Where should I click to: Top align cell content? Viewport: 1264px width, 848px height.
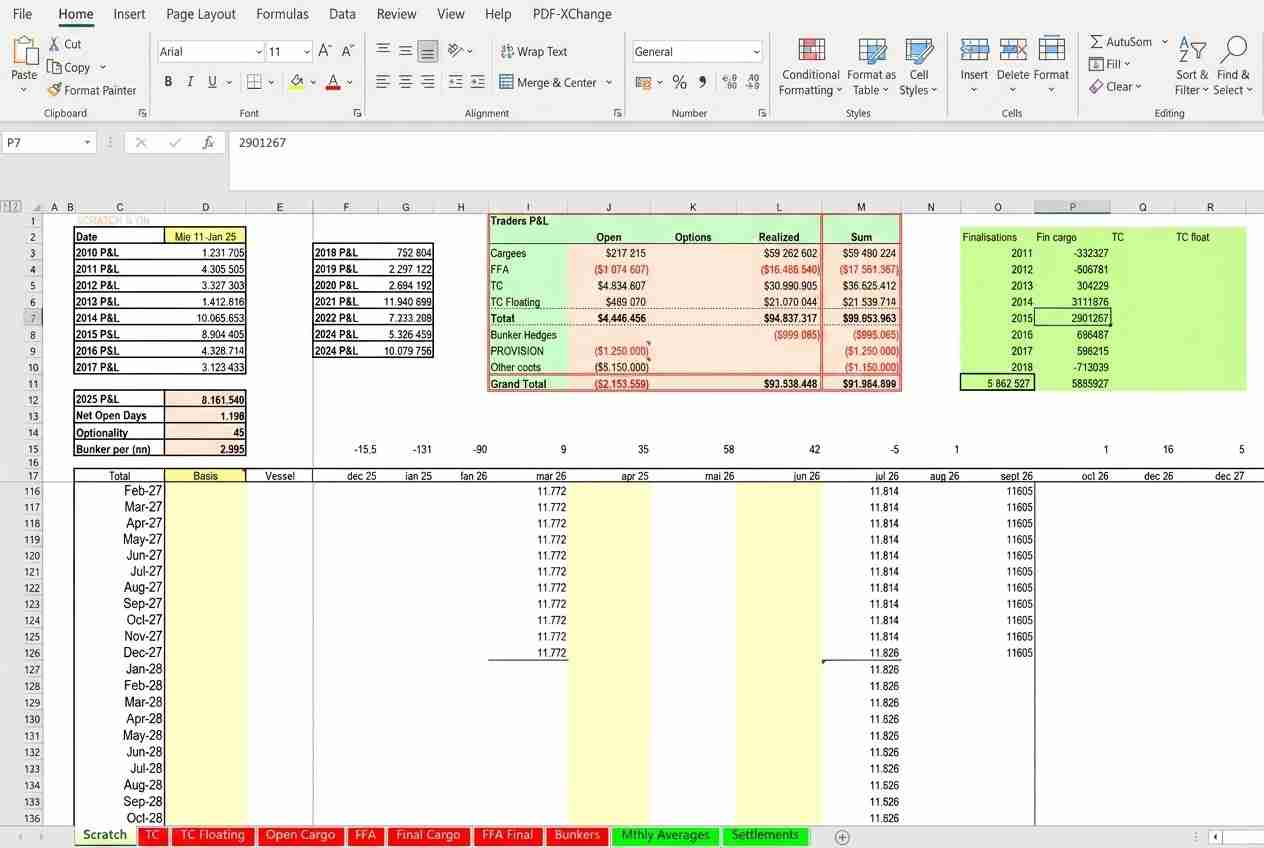[x=383, y=50]
